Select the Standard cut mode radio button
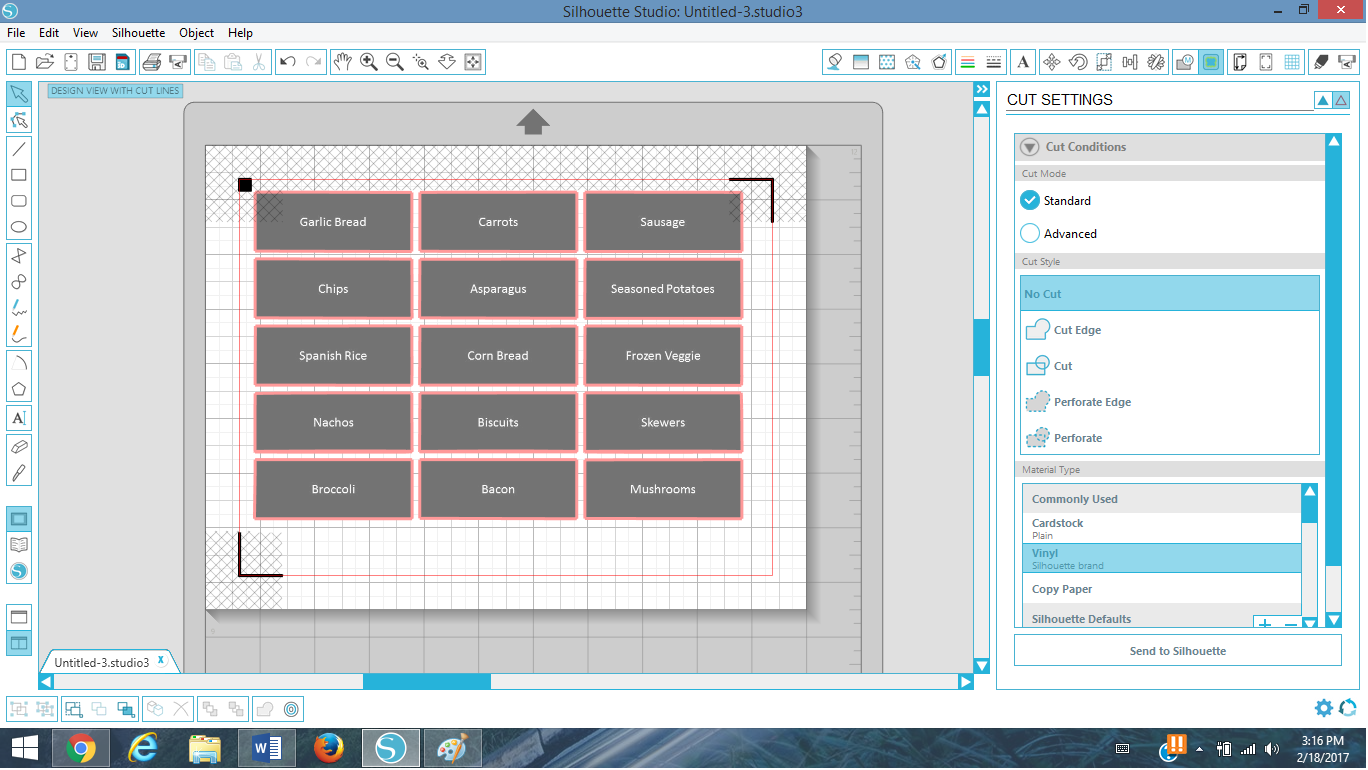 pos(1030,200)
